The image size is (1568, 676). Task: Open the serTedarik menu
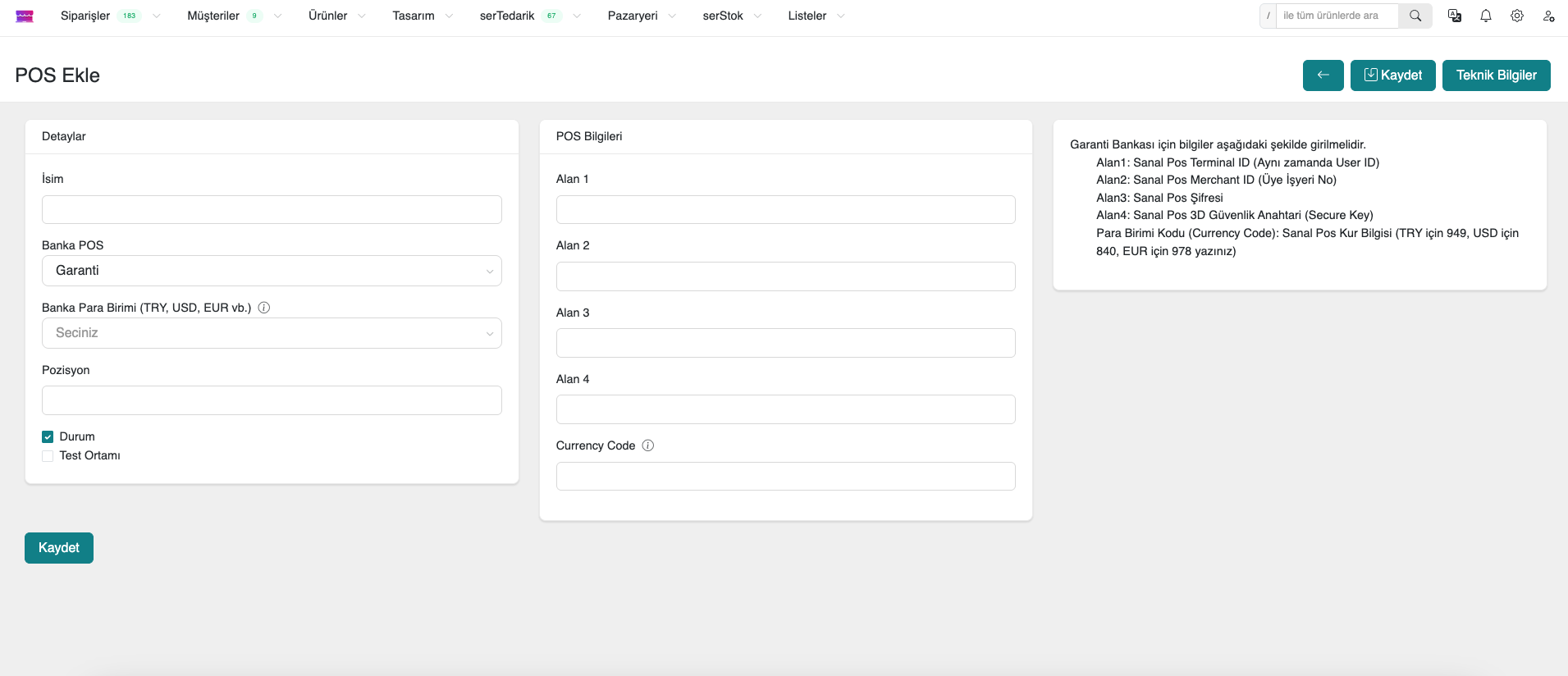click(507, 16)
